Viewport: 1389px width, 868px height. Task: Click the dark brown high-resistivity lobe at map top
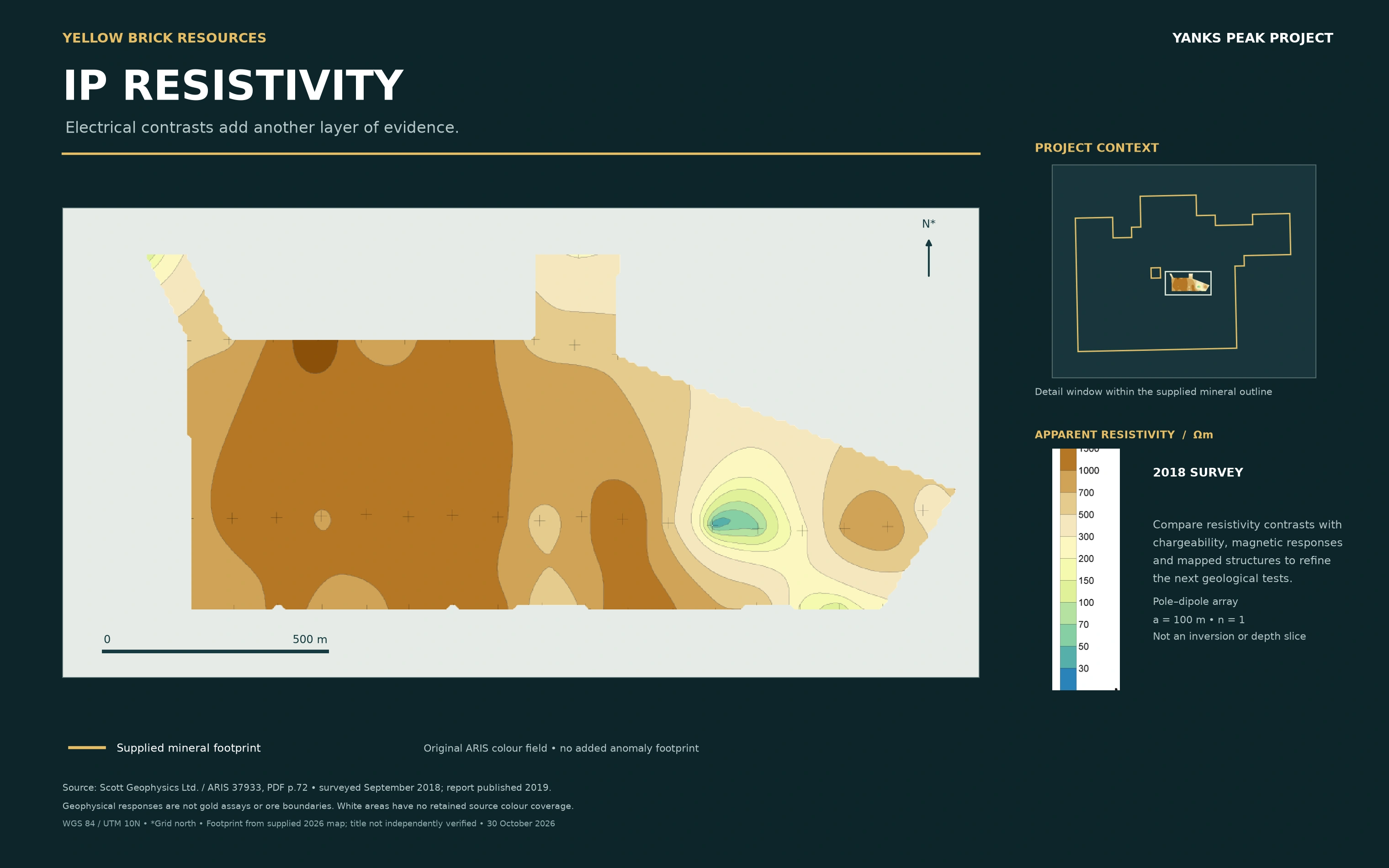[x=315, y=356]
